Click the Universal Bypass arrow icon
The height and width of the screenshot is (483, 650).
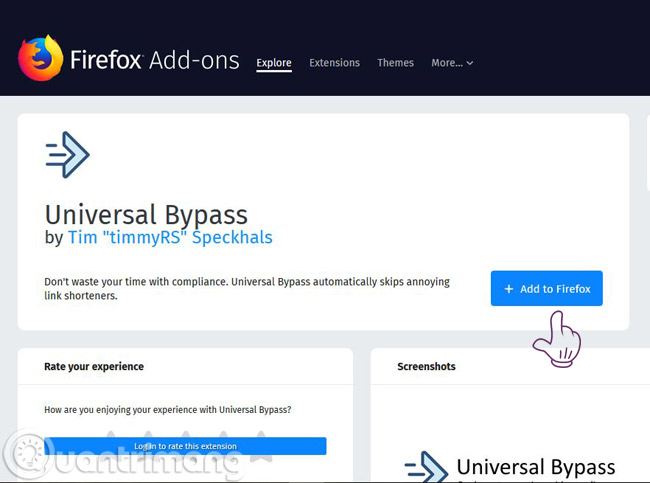[67, 155]
